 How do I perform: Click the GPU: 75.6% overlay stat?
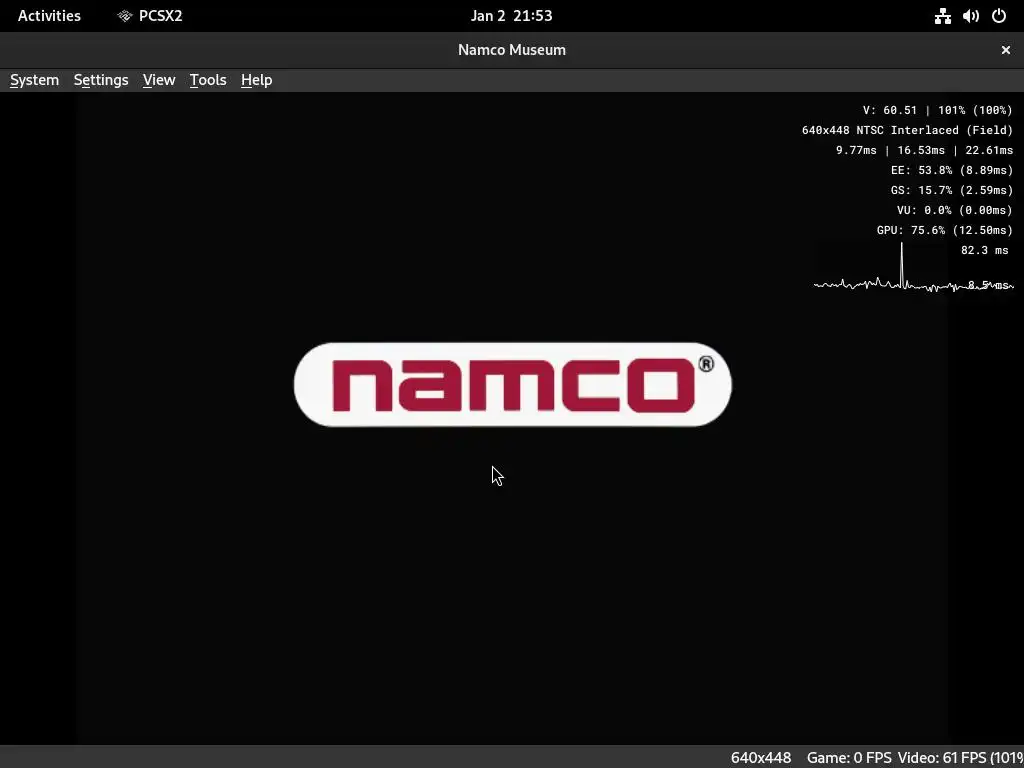[944, 231]
